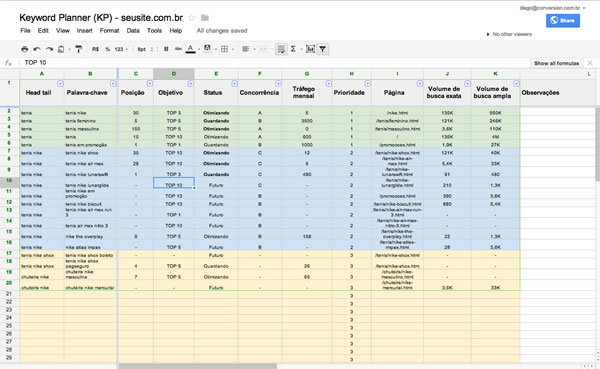
Task: Toggle bold formatting
Action: pyautogui.click(x=166, y=49)
